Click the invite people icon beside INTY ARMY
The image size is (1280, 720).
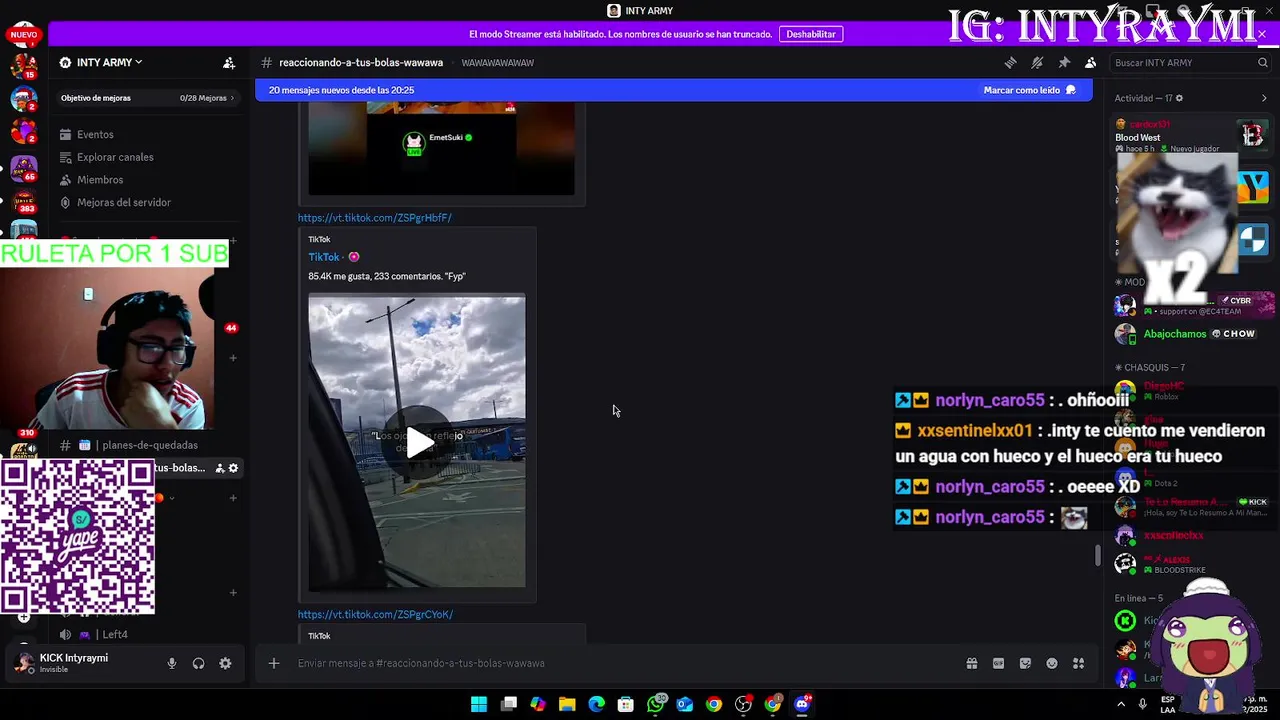(x=229, y=62)
